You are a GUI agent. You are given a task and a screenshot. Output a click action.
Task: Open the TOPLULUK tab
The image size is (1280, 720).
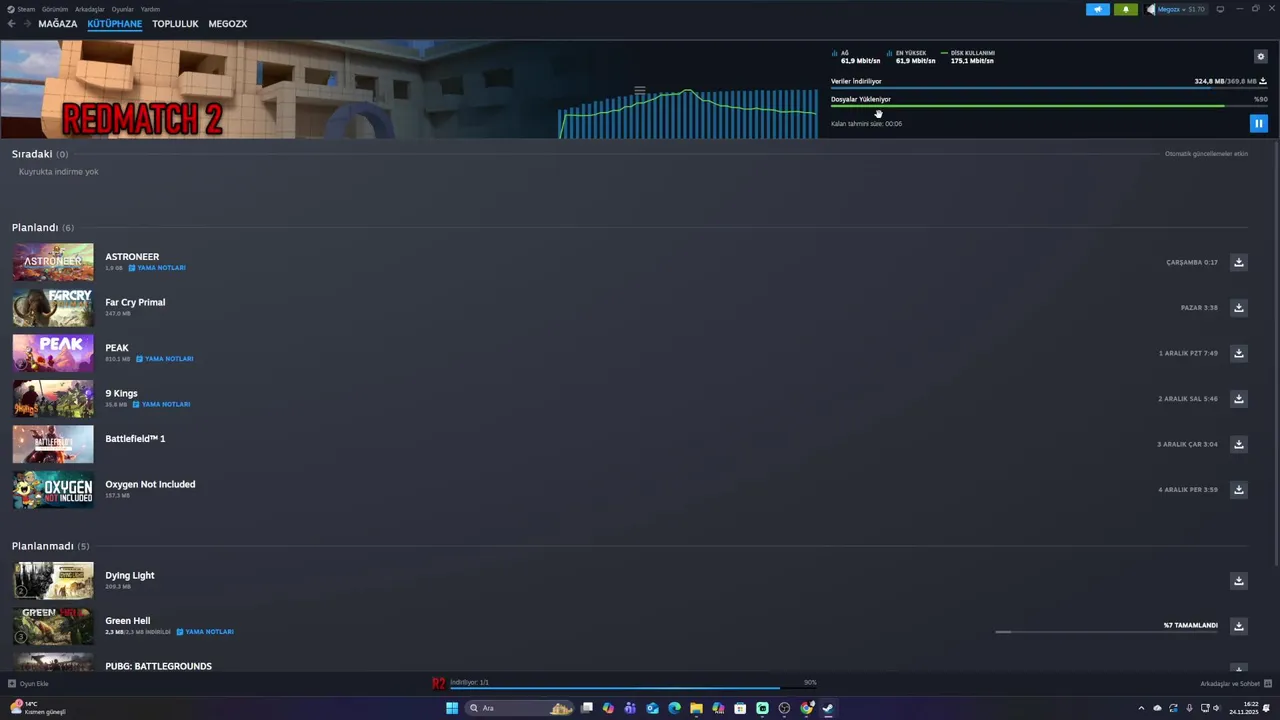pyautogui.click(x=175, y=24)
